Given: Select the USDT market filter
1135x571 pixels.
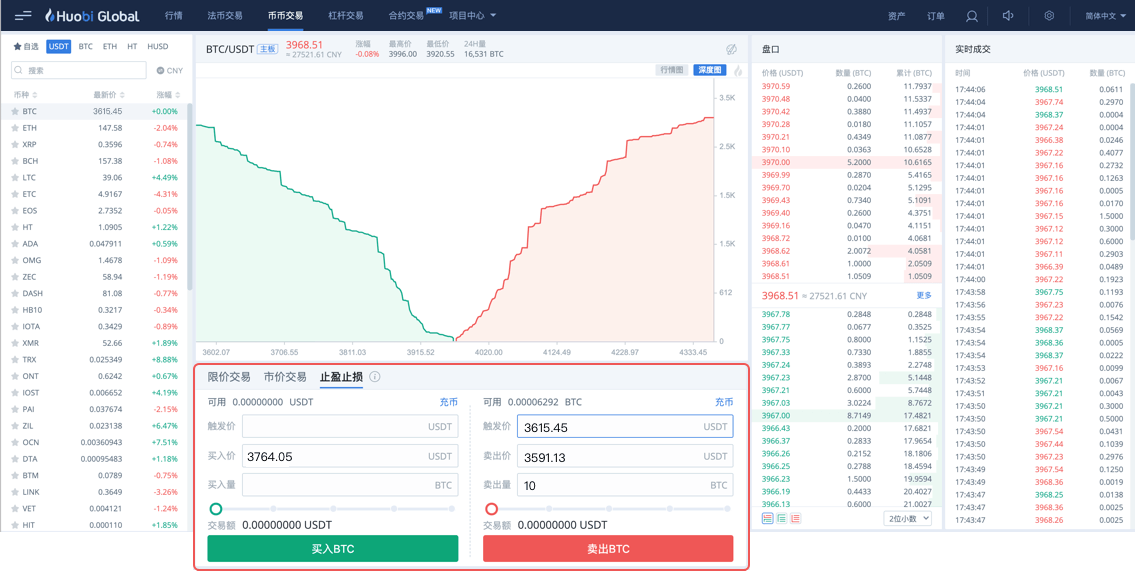Looking at the screenshot, I should [x=59, y=47].
